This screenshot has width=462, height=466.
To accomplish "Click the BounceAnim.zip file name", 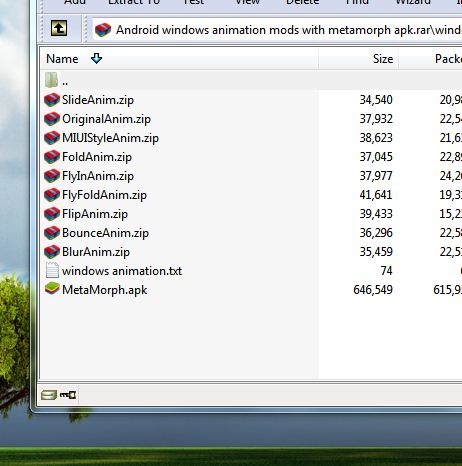I will click(105, 233).
